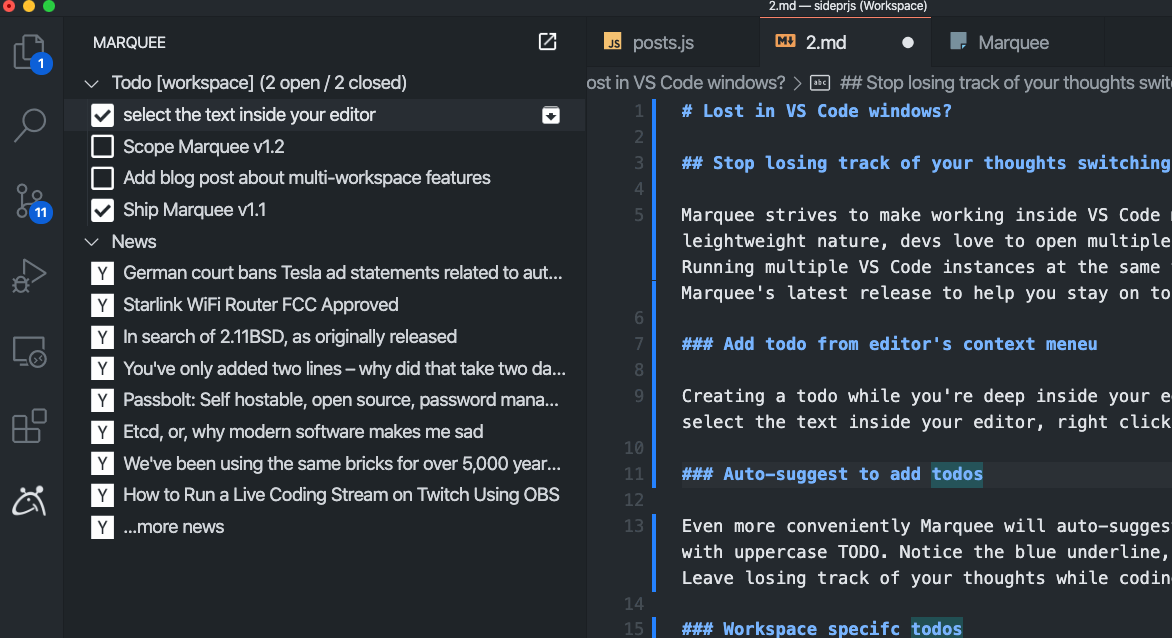Click the abc symbol icon in breadcrumb
Viewport: 1172px width, 638px height.
820,83
